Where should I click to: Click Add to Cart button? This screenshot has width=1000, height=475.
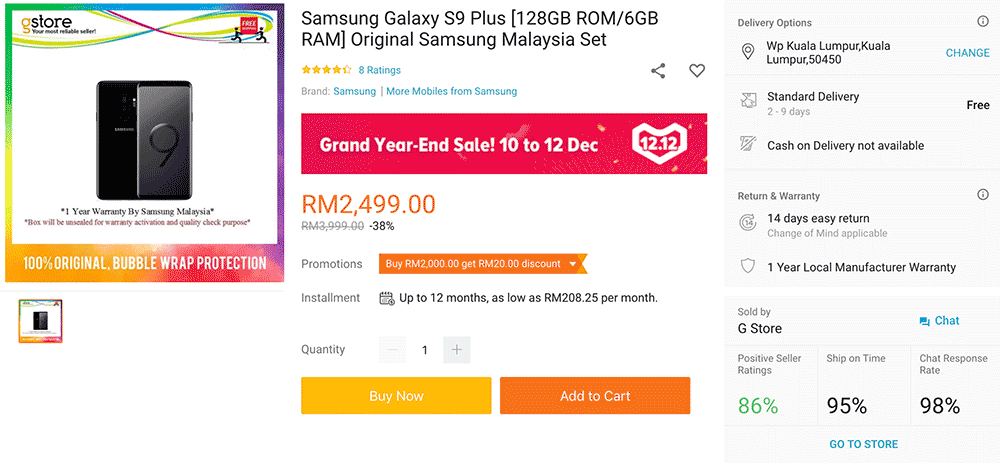tap(595, 396)
